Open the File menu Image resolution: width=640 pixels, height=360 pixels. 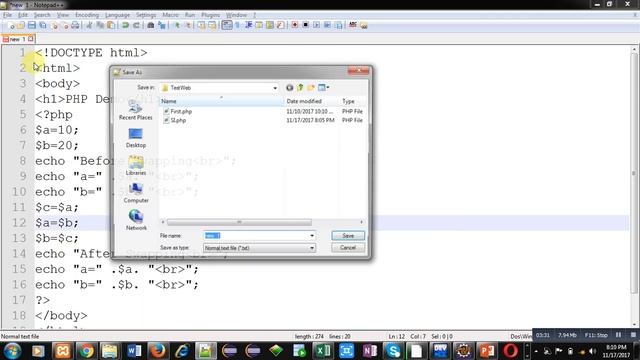[7, 15]
